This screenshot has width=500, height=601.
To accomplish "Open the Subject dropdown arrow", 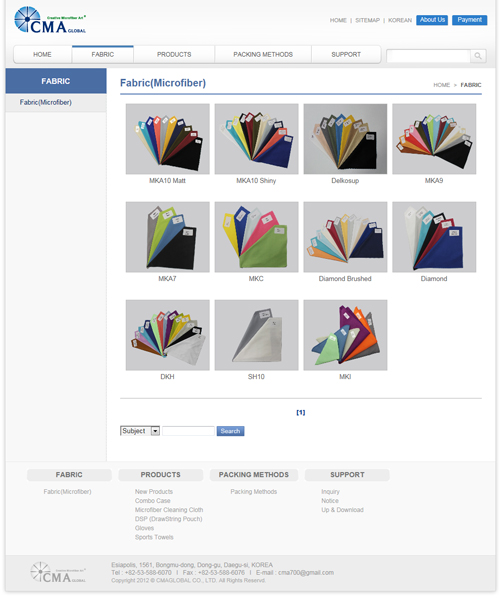I will click(155, 431).
